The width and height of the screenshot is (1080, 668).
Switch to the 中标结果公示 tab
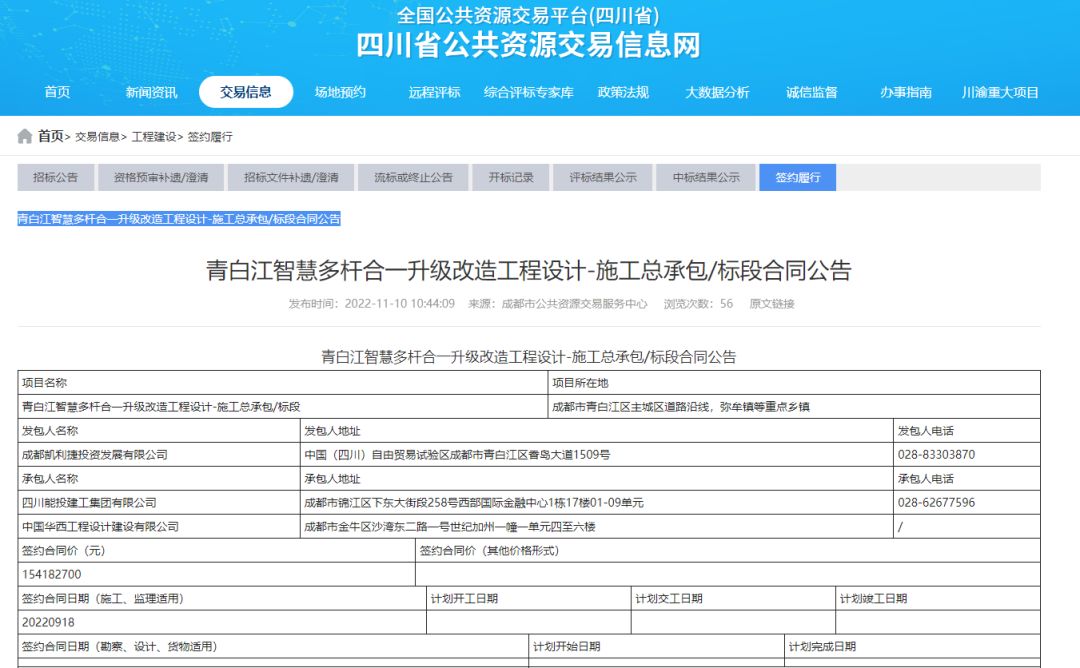703,176
